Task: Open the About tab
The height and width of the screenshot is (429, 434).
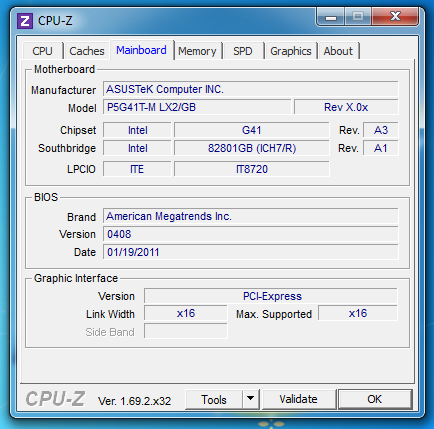Action: pos(338,51)
